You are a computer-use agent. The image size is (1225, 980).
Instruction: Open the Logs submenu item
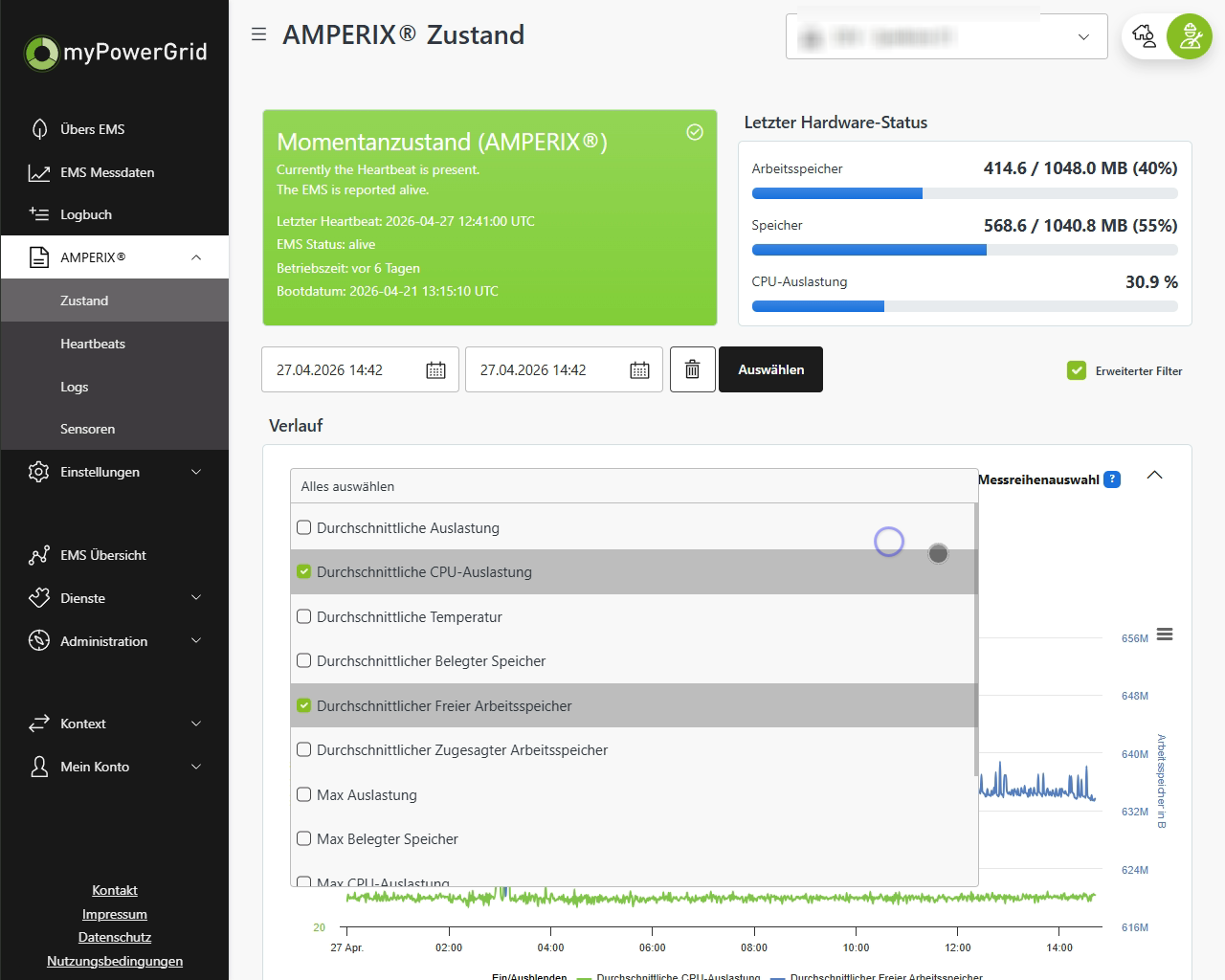pos(115,387)
